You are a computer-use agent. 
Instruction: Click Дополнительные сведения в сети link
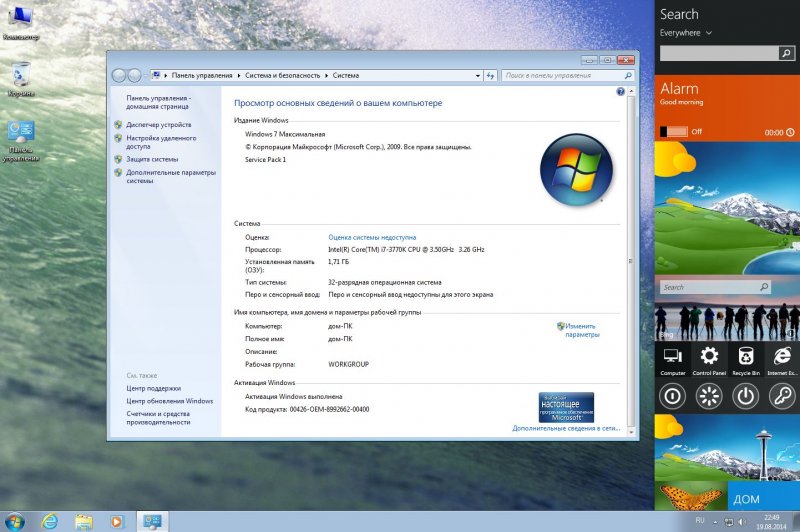(x=566, y=428)
